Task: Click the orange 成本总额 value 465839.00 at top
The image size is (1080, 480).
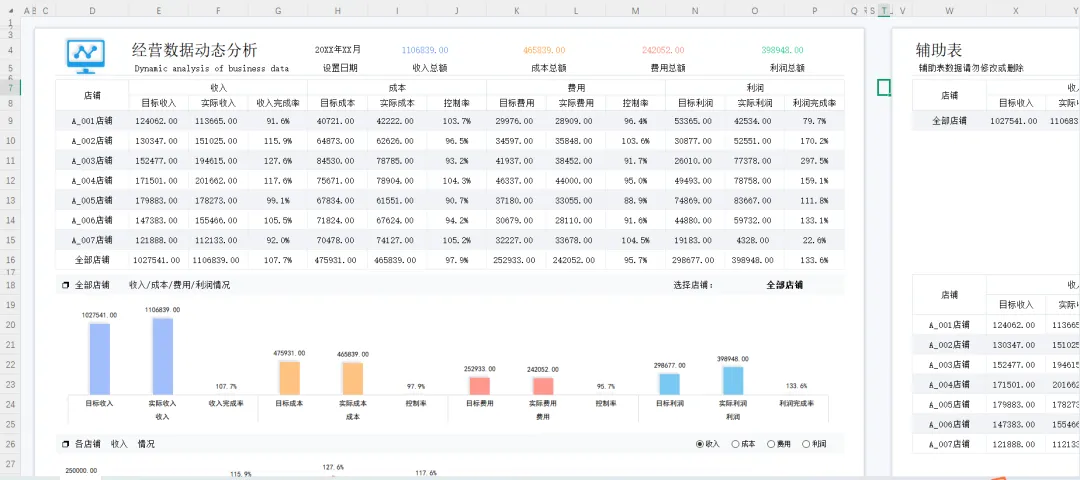Action: click(544, 50)
